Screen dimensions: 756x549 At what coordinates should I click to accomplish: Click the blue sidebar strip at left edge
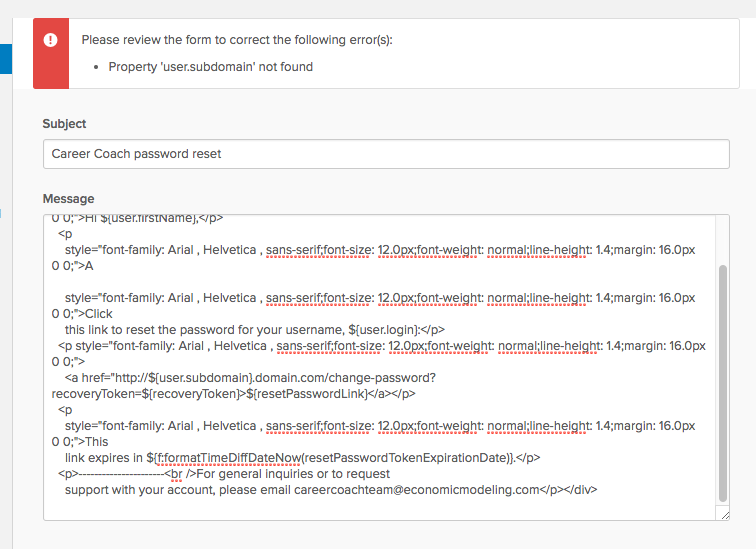pyautogui.click(x=5, y=58)
